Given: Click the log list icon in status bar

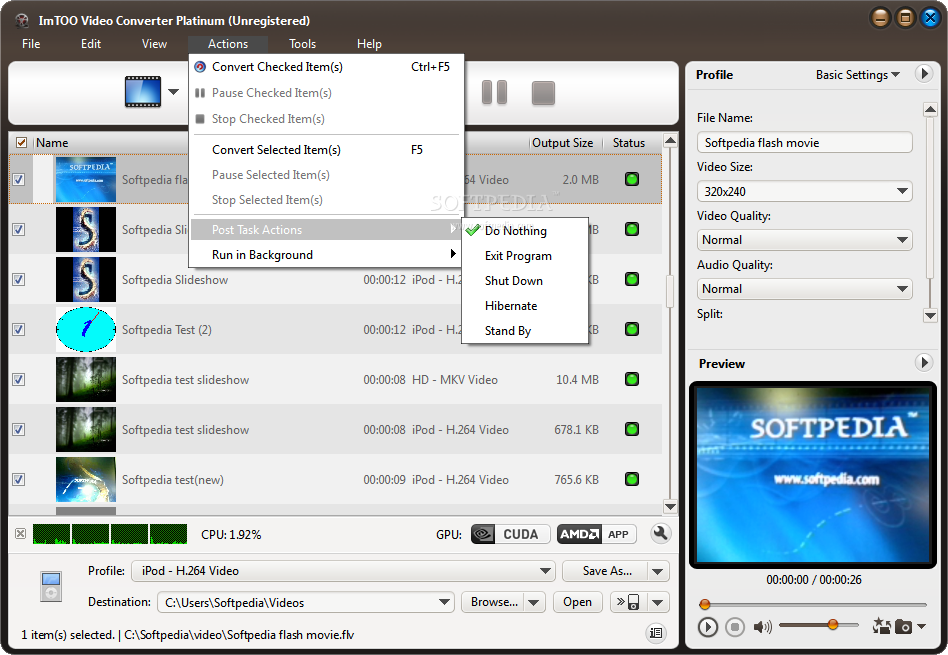Looking at the screenshot, I should [655, 633].
